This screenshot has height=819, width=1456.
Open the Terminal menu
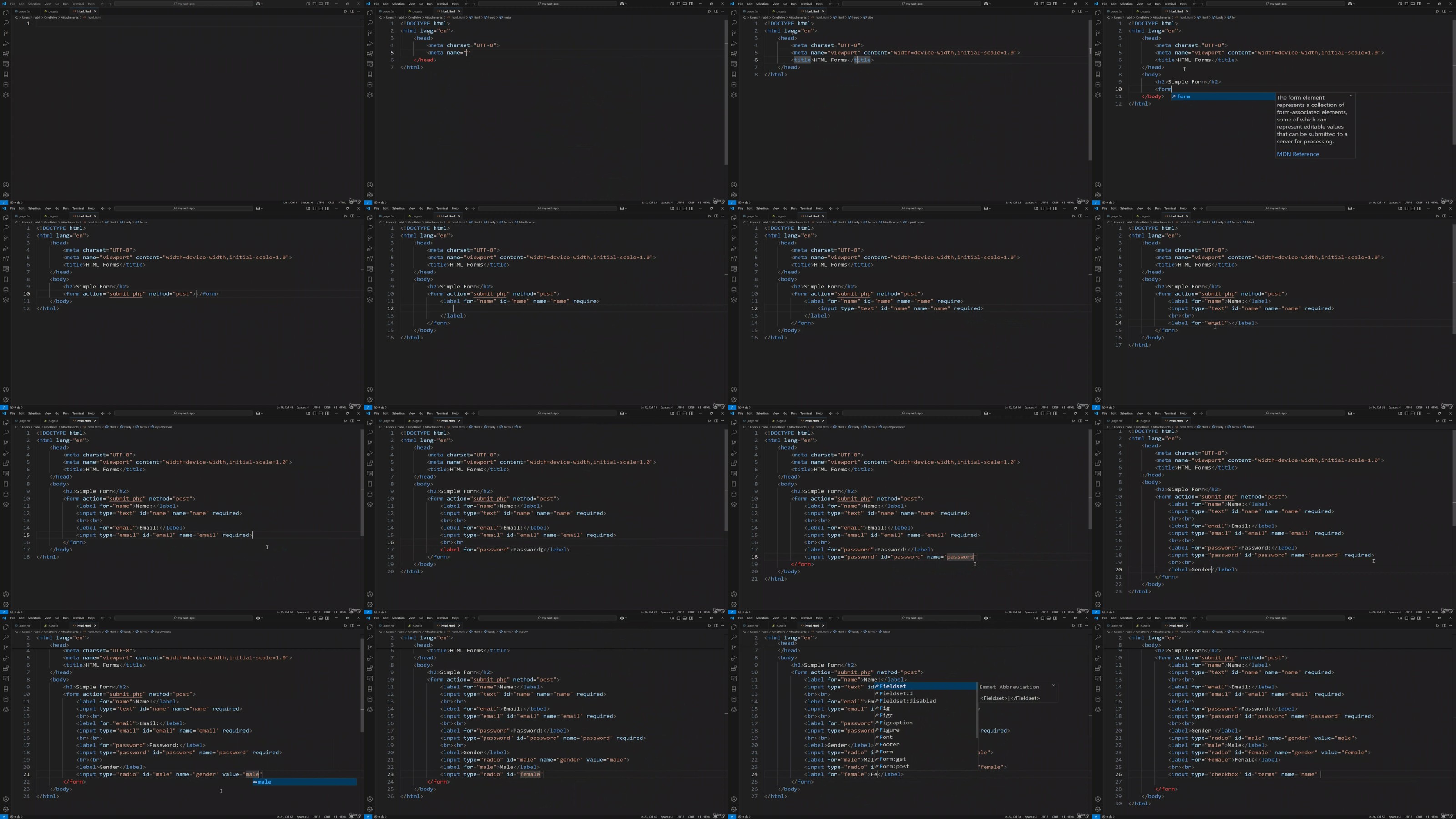(x=79, y=3)
